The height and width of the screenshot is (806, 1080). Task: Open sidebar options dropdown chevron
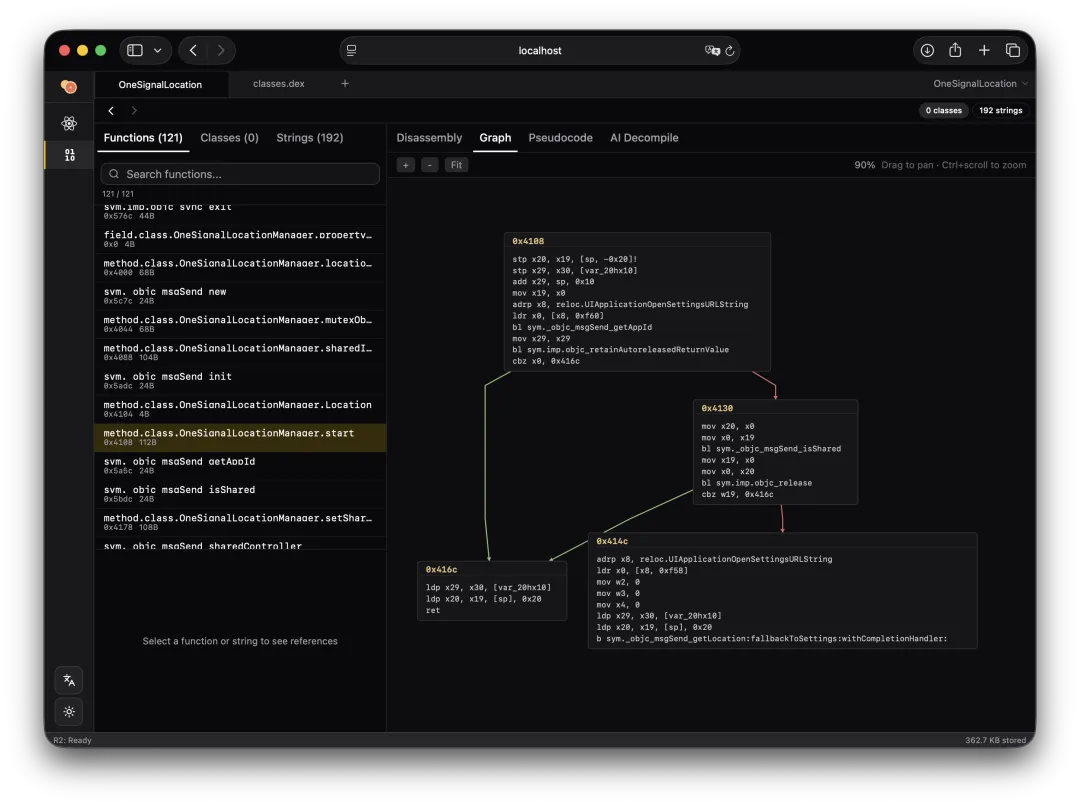158,50
